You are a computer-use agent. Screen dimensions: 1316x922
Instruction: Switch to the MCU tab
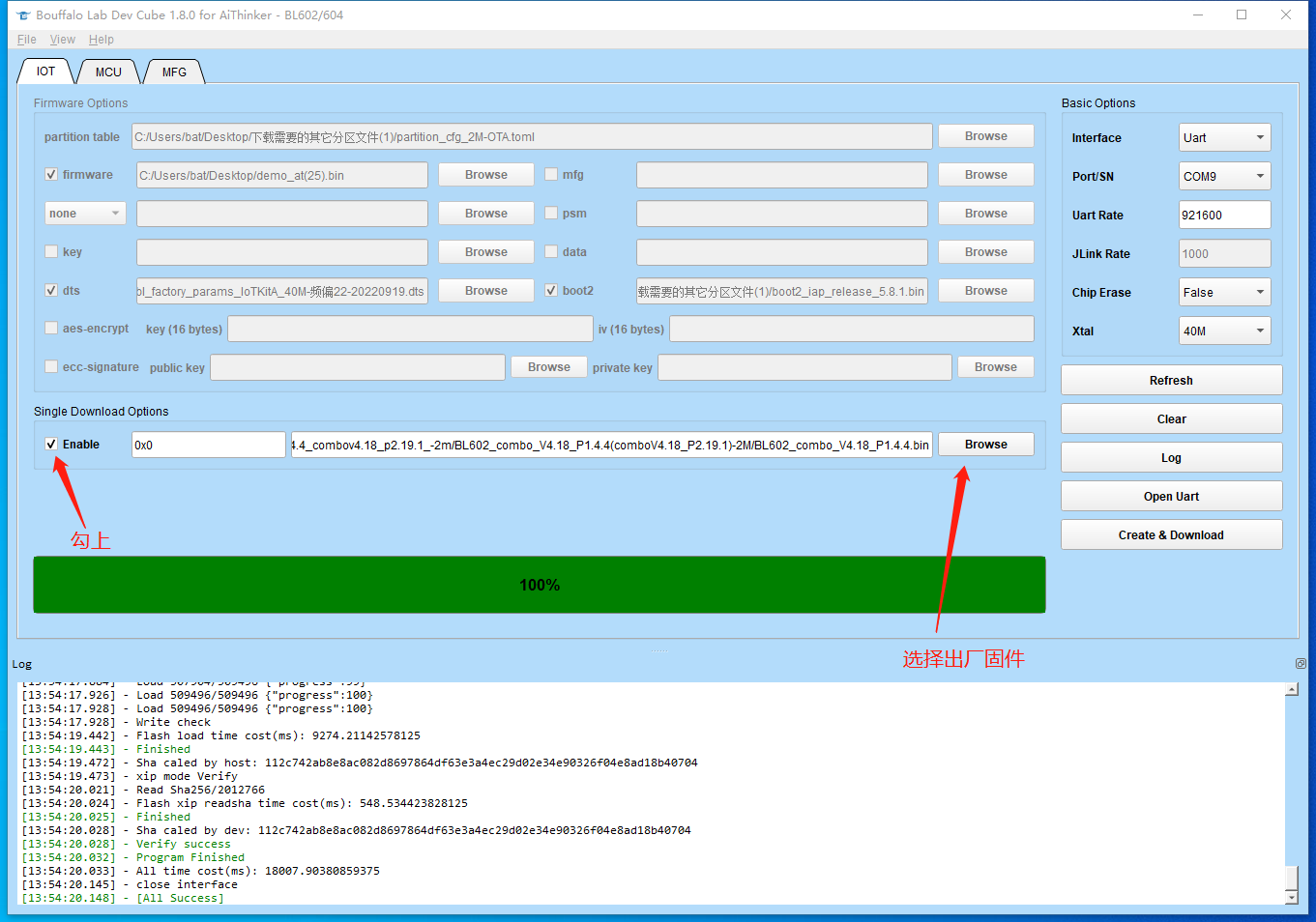108,72
